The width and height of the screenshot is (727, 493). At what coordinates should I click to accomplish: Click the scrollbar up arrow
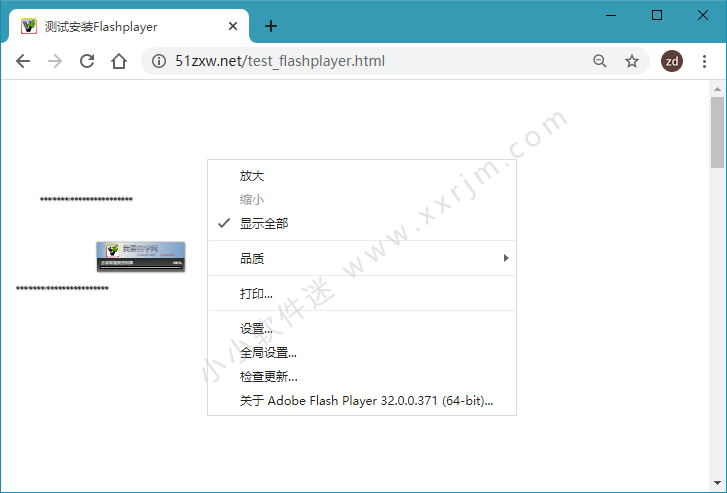click(x=717, y=89)
